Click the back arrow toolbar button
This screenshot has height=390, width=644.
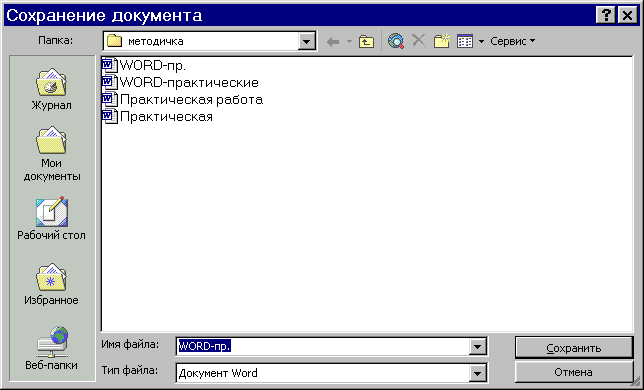point(333,41)
